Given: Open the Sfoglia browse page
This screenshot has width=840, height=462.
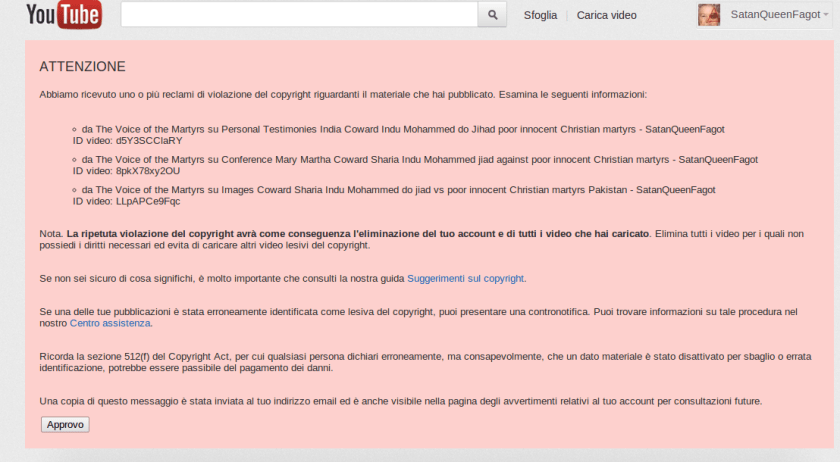Looking at the screenshot, I should click(x=540, y=15).
